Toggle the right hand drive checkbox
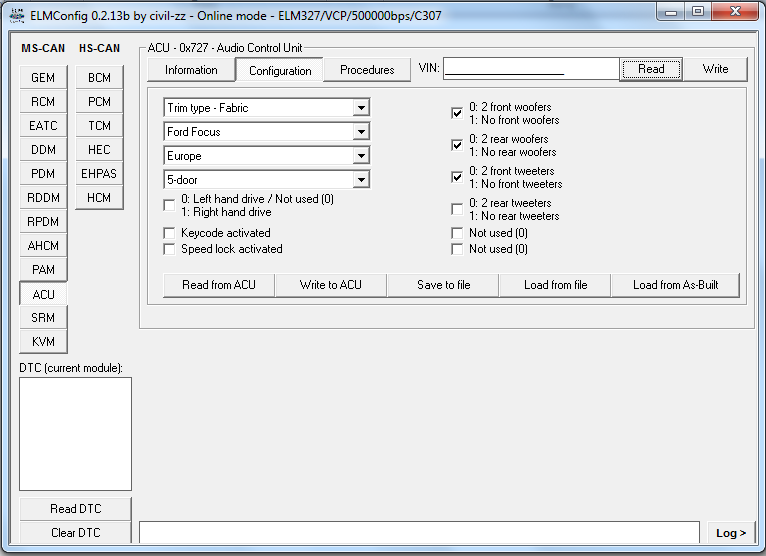The width and height of the screenshot is (766, 556). pos(170,206)
